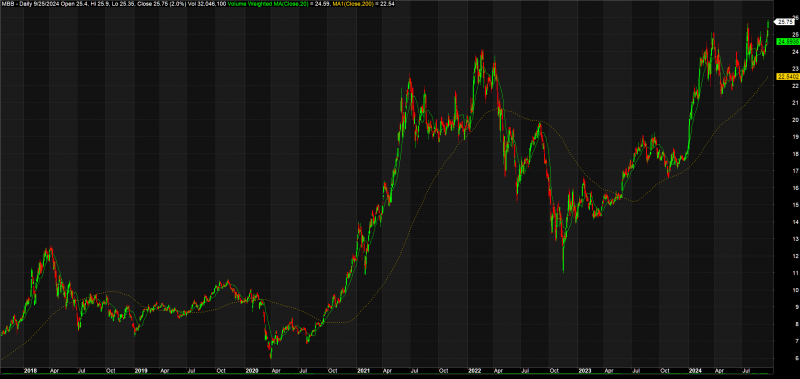Click the 10 level on price axis
This screenshot has height=379, width=800.
[781, 290]
